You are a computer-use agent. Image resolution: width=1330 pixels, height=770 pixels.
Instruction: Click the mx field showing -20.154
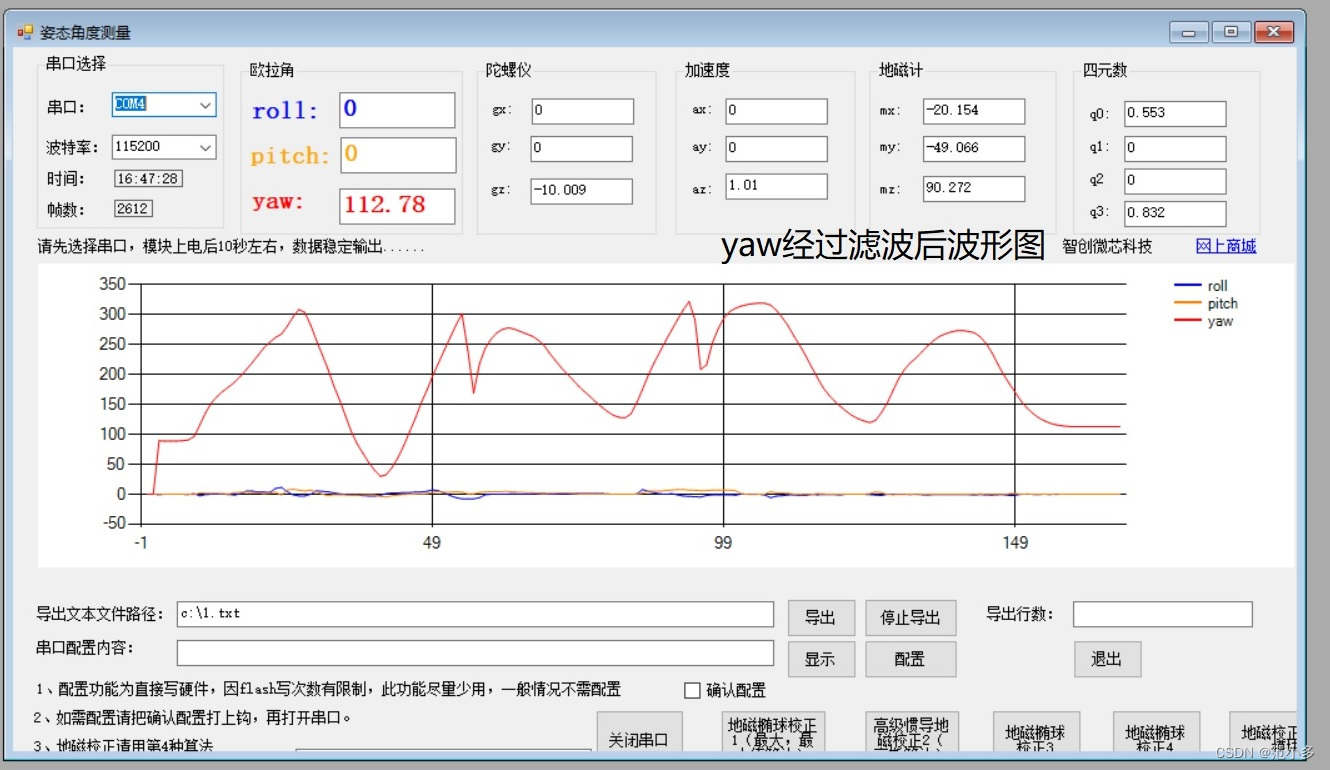point(975,111)
